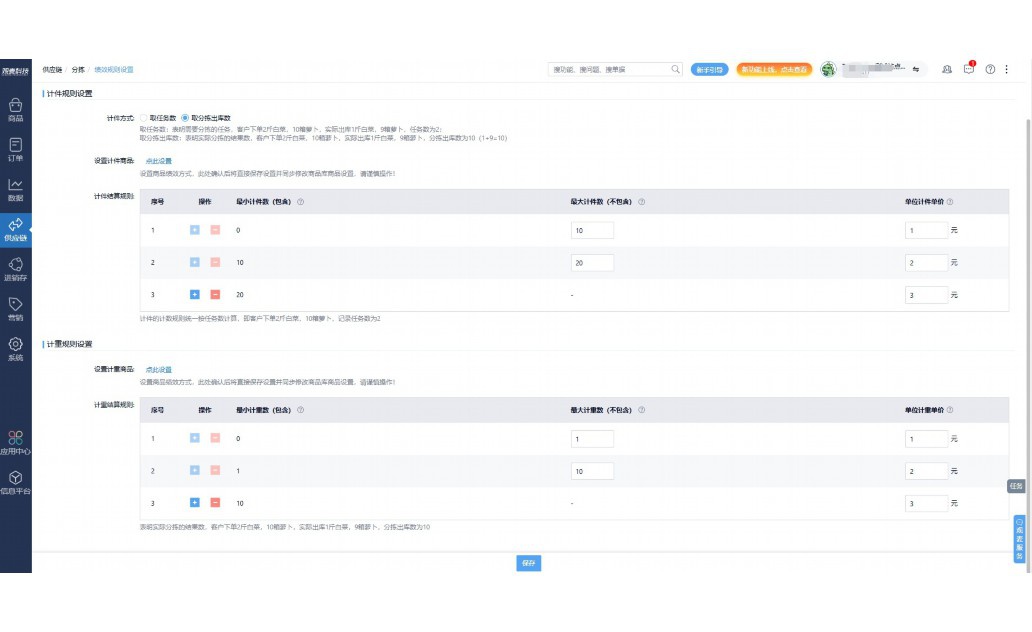This screenshot has height=632, width=1032.
Task: Go to 数据 data analytics icon
Action: click(15, 189)
